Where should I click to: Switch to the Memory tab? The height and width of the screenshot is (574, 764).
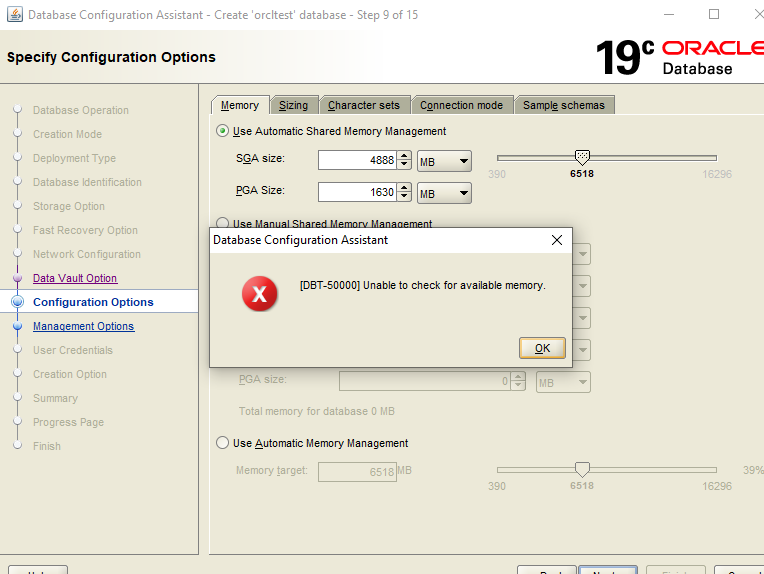(240, 105)
